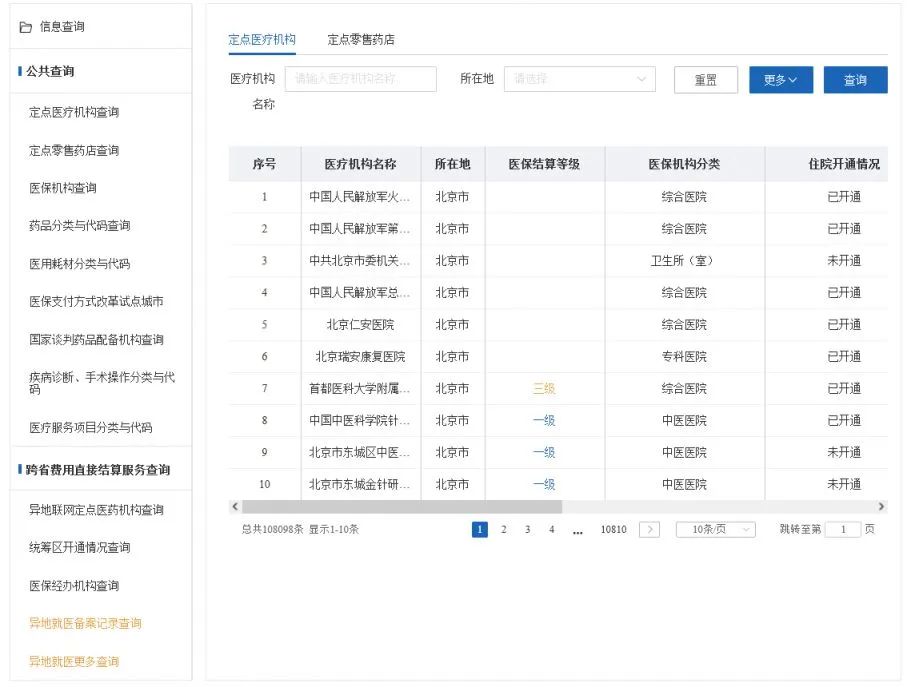
Task: Open 异地就医更多查询 link
Action: coord(74,661)
